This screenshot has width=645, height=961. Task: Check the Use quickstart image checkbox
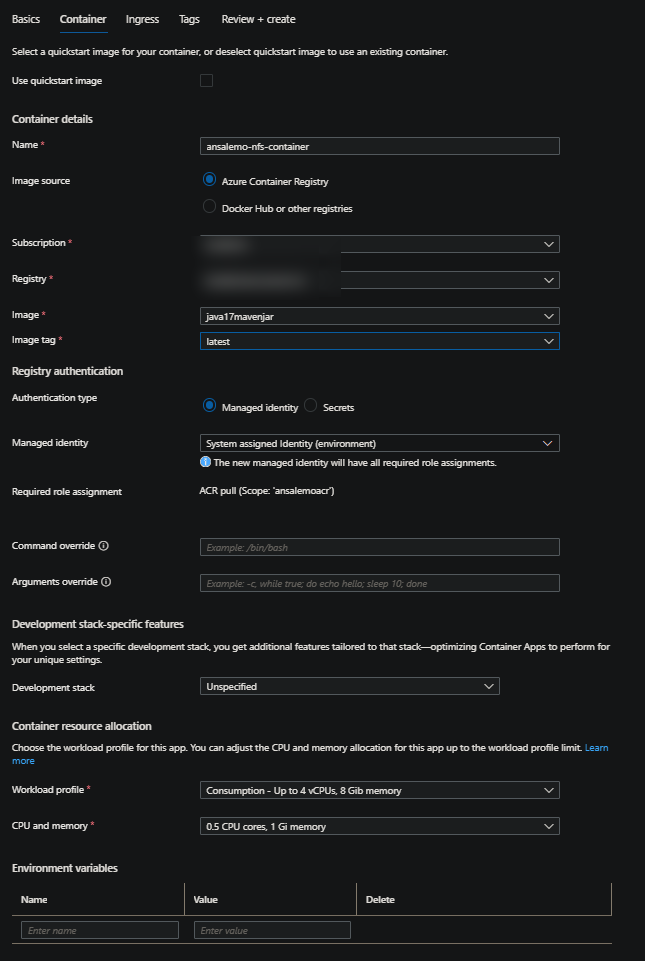207,81
